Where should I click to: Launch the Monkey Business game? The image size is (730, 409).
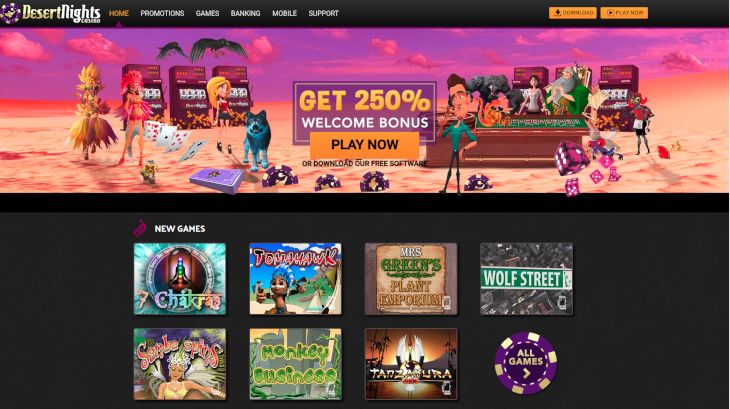[295, 364]
